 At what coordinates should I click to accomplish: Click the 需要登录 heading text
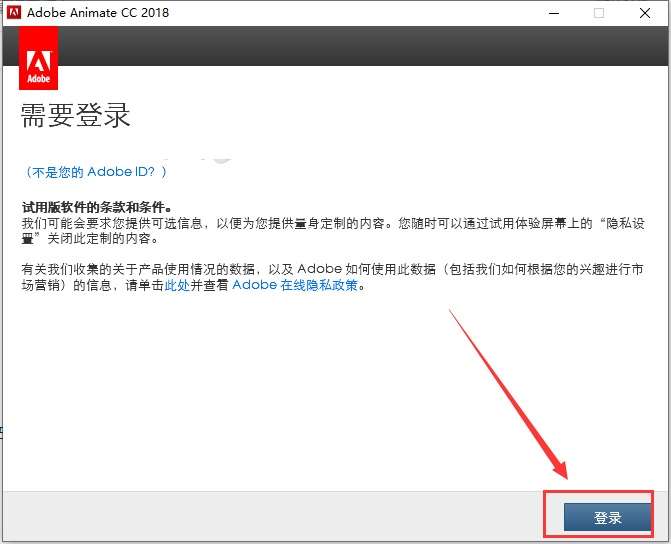(x=75, y=115)
